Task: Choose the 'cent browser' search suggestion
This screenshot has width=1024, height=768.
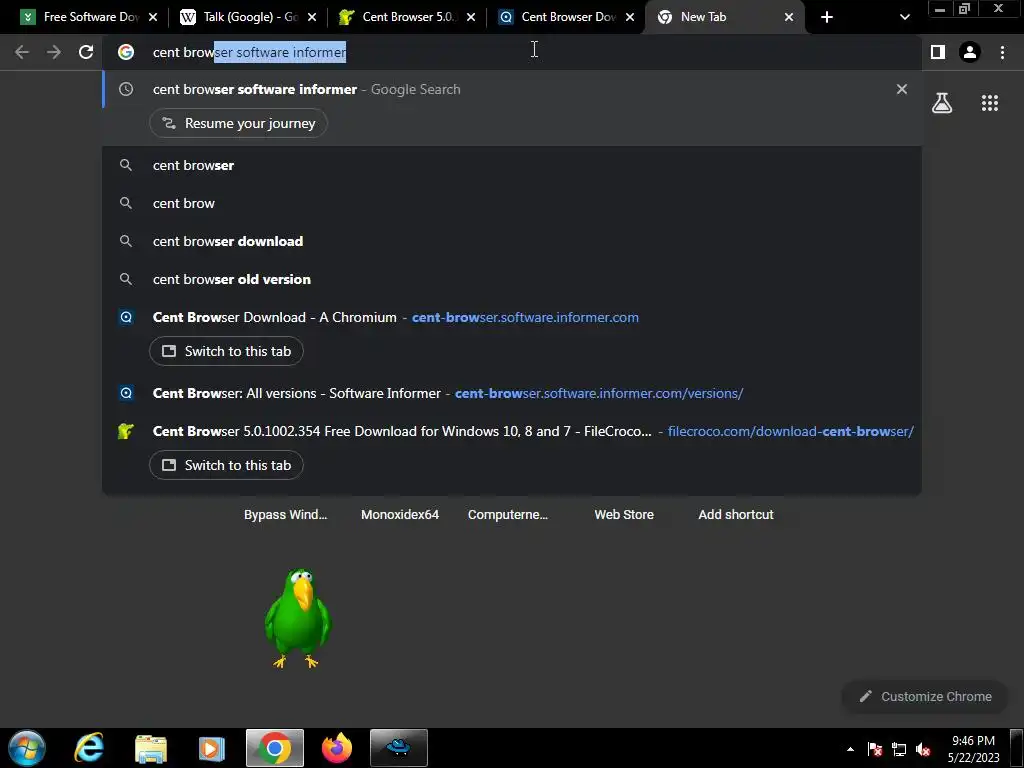Action: click(512, 165)
